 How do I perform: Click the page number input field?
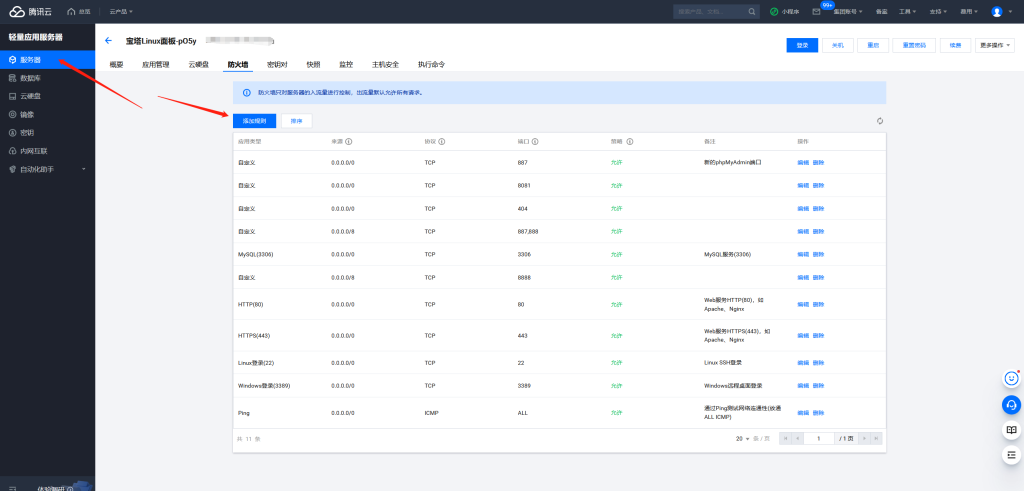point(819,439)
